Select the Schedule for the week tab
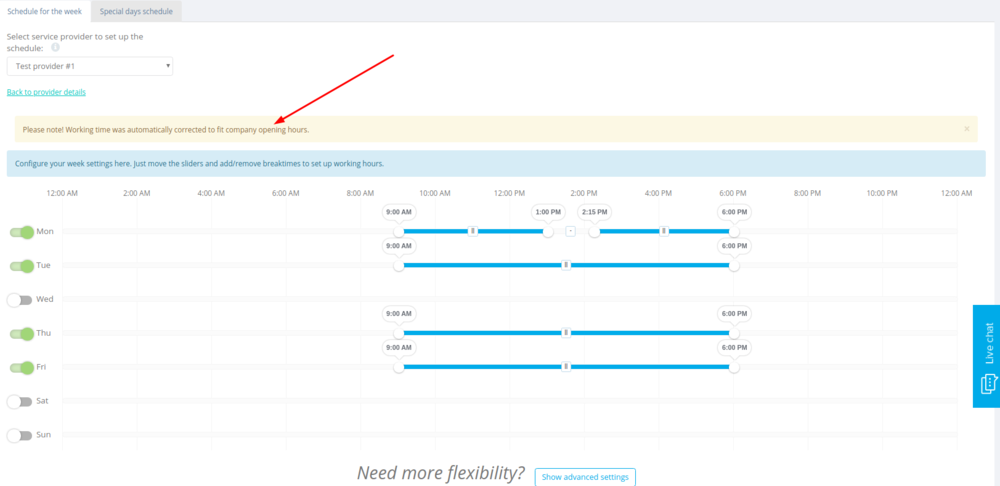1000x486 pixels. 45,11
